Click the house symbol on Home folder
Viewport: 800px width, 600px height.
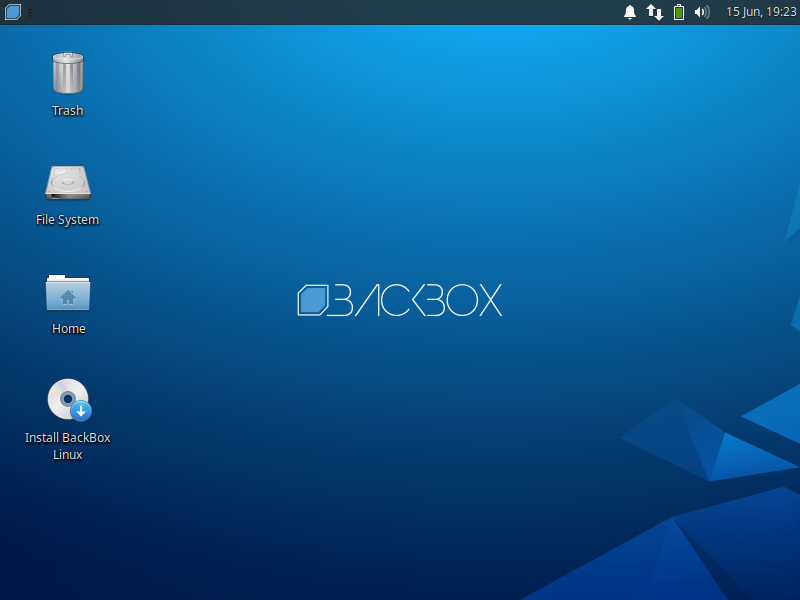tap(67, 296)
